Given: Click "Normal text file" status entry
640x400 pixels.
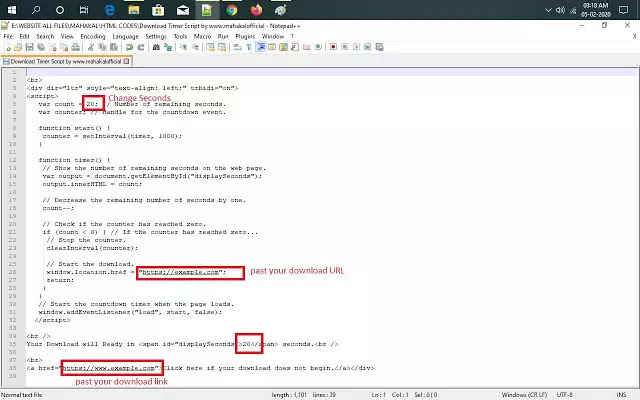Looking at the screenshot, I should 21,395.
